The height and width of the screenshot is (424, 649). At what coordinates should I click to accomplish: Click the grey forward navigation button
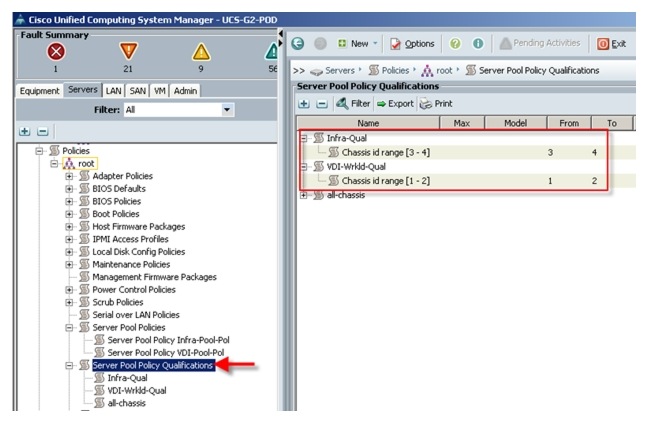320,43
